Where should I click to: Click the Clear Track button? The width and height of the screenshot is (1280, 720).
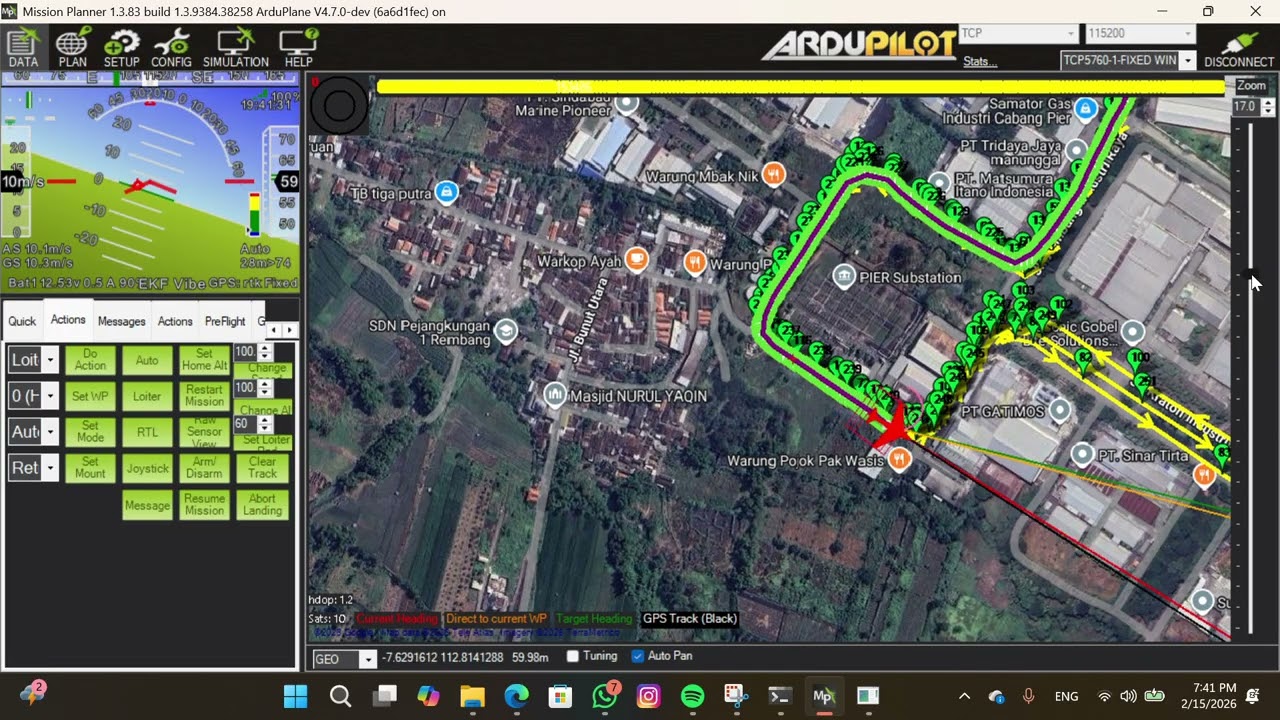click(262, 468)
